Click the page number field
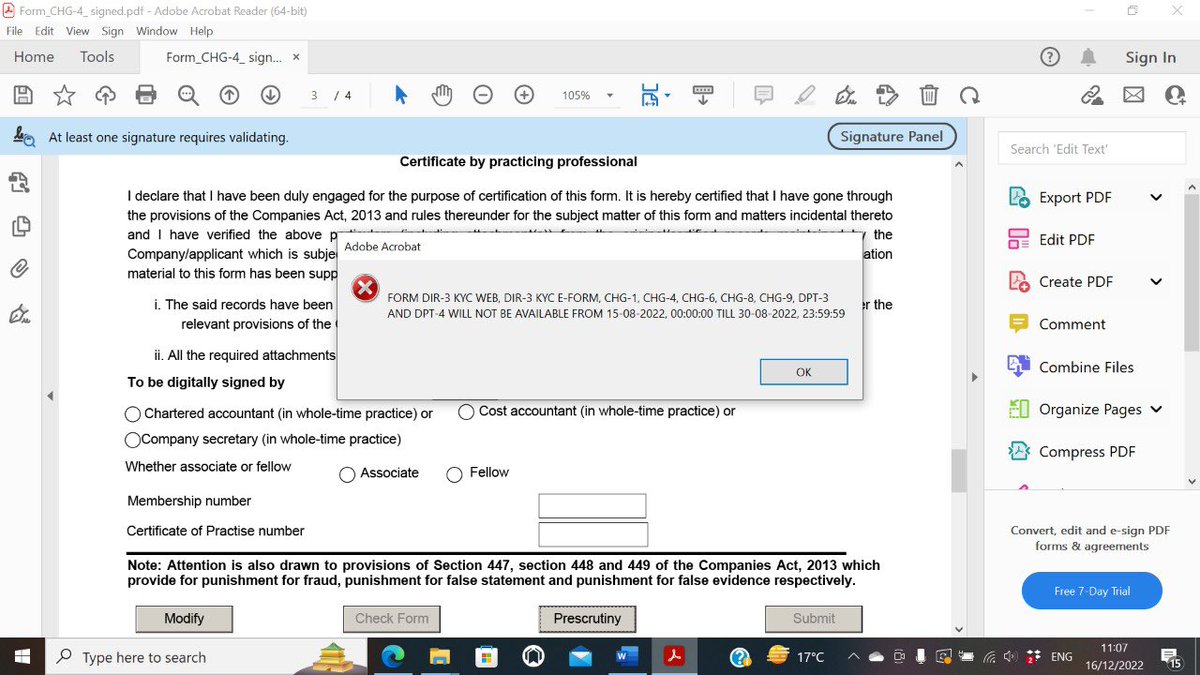The width and height of the screenshot is (1200, 675). pos(315,95)
